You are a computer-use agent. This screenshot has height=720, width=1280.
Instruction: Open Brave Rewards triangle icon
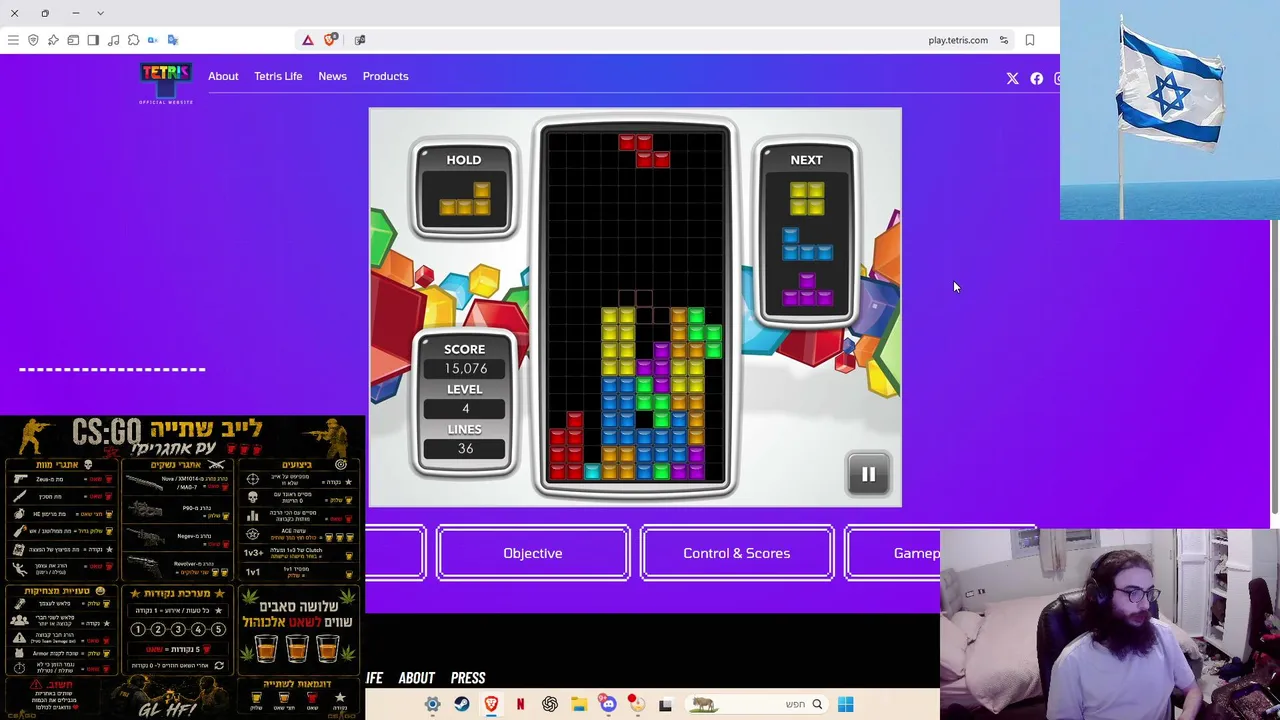308,40
